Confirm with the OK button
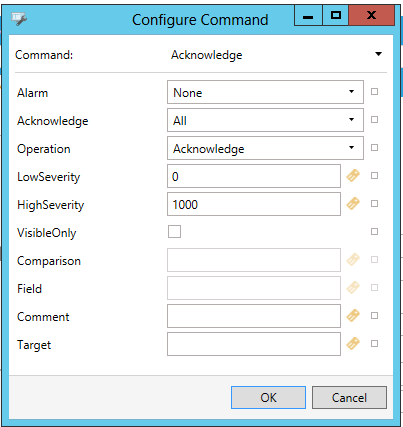 [268, 397]
